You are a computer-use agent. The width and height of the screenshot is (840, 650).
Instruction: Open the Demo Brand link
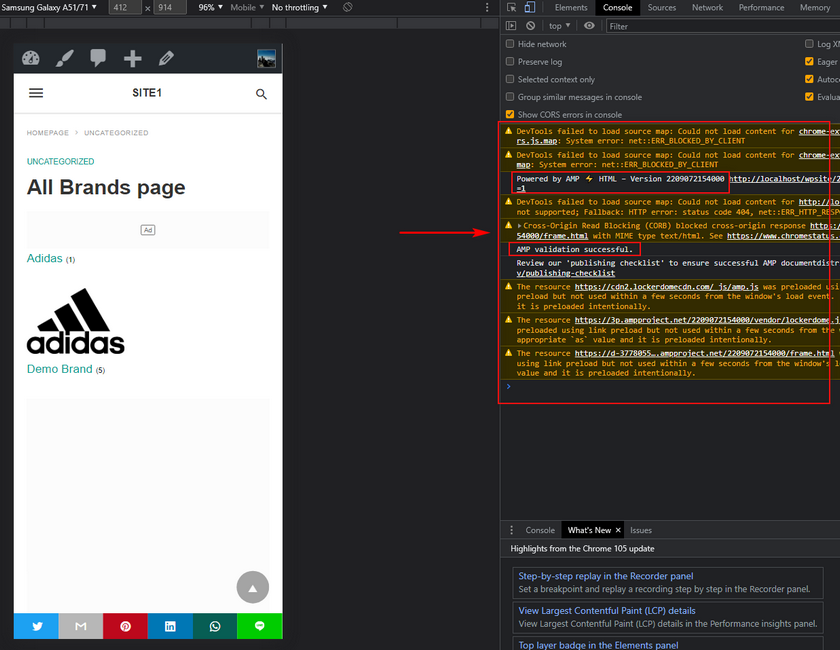click(x=59, y=369)
